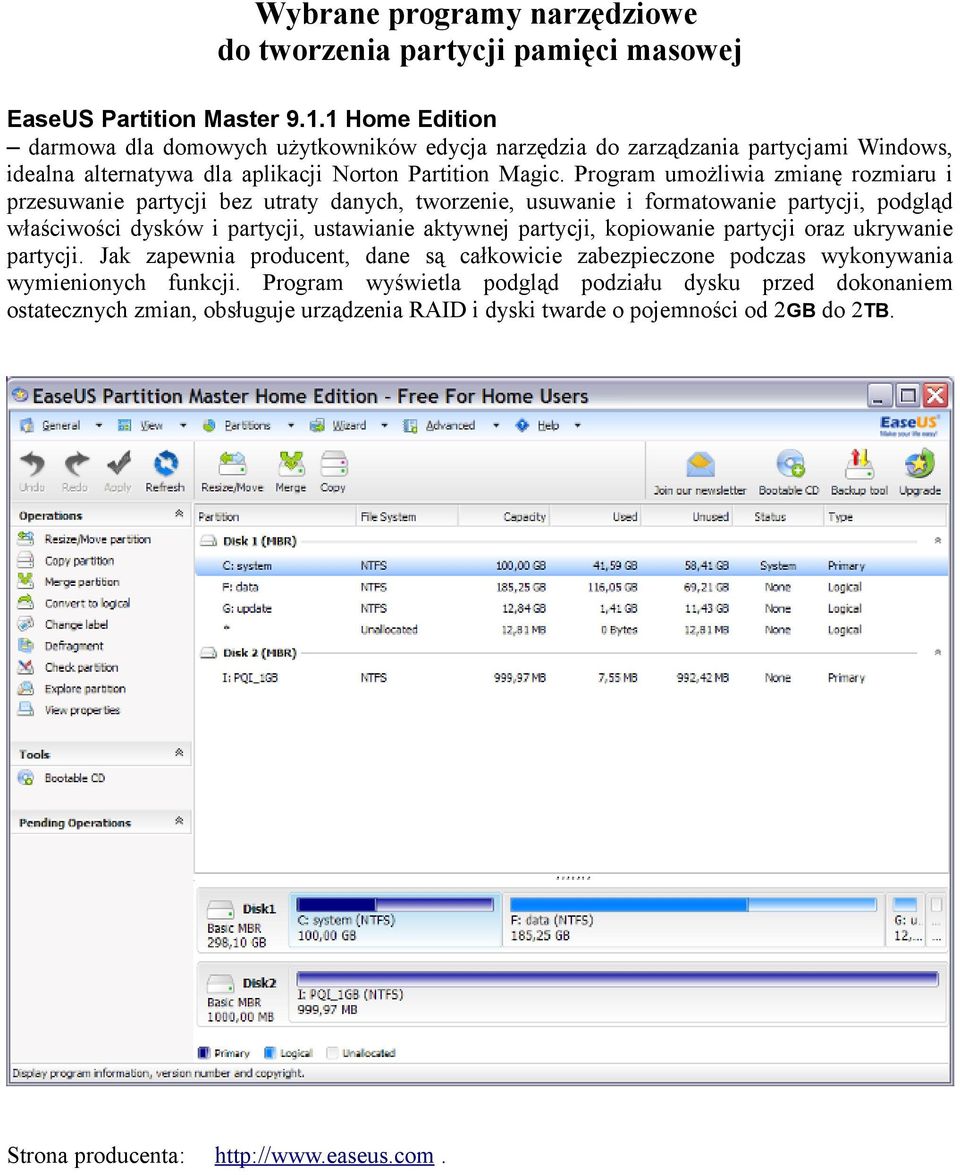Sort by File System column header

coord(406,517)
